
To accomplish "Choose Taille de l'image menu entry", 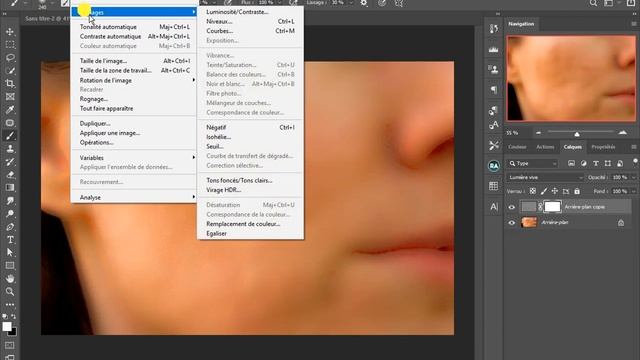I will [133, 61].
